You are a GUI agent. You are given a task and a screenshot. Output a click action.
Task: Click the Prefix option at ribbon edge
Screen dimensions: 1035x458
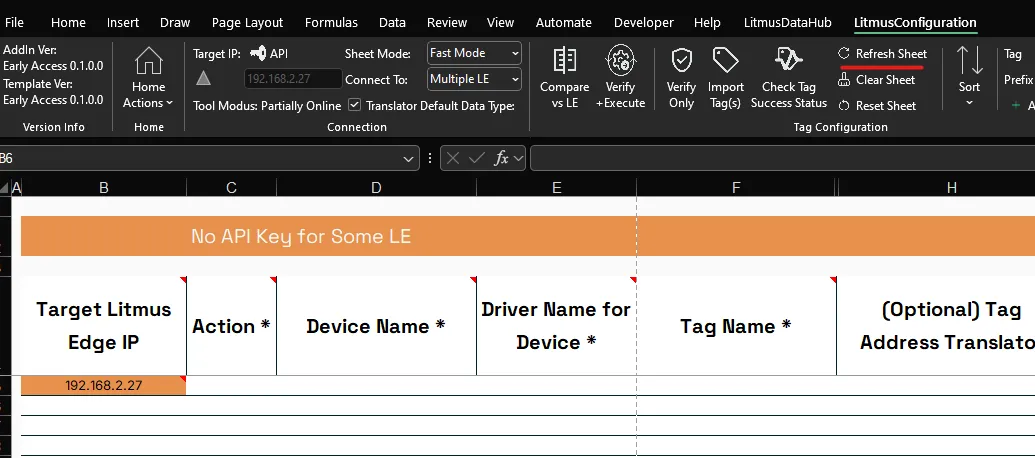click(1018, 80)
